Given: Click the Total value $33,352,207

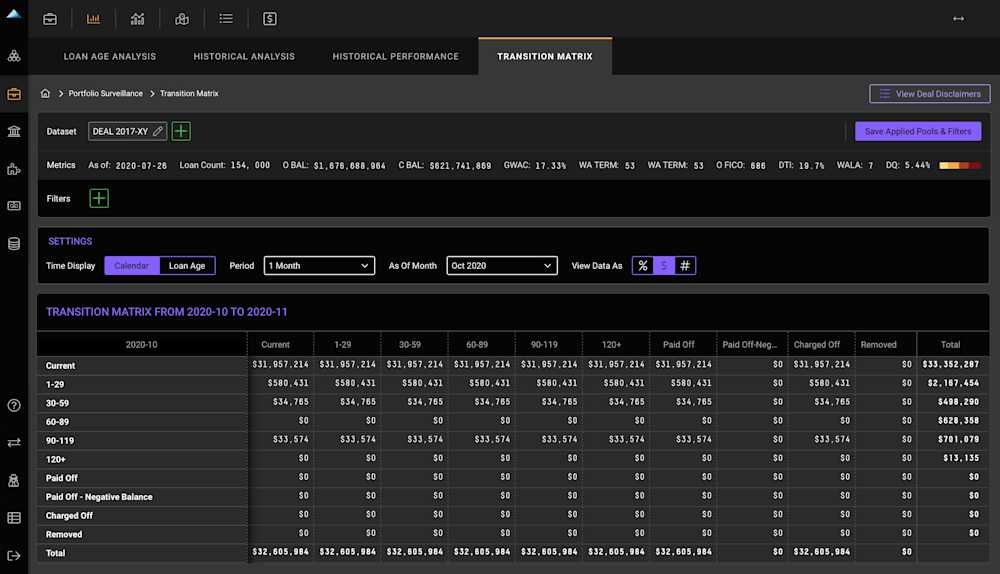Looking at the screenshot, I should (x=950, y=364).
